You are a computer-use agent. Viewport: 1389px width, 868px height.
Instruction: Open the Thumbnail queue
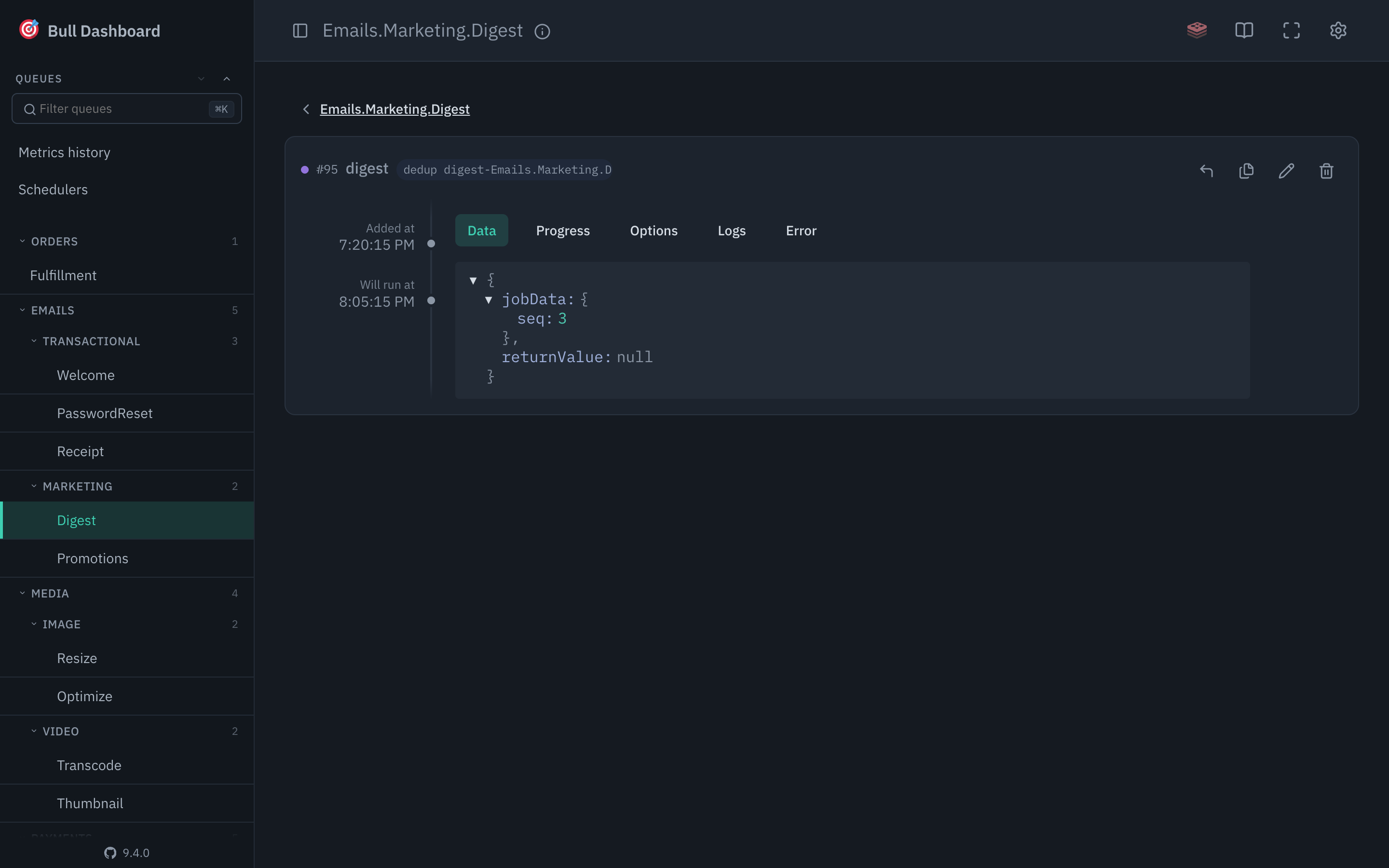(127, 803)
